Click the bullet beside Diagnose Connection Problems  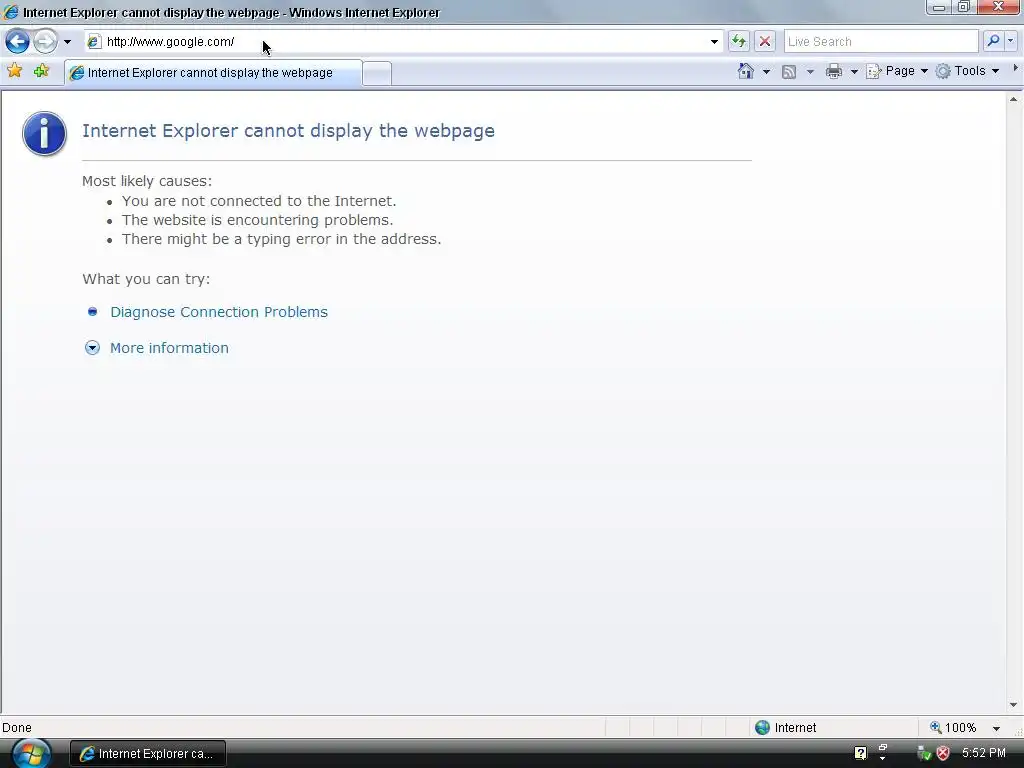click(x=93, y=312)
